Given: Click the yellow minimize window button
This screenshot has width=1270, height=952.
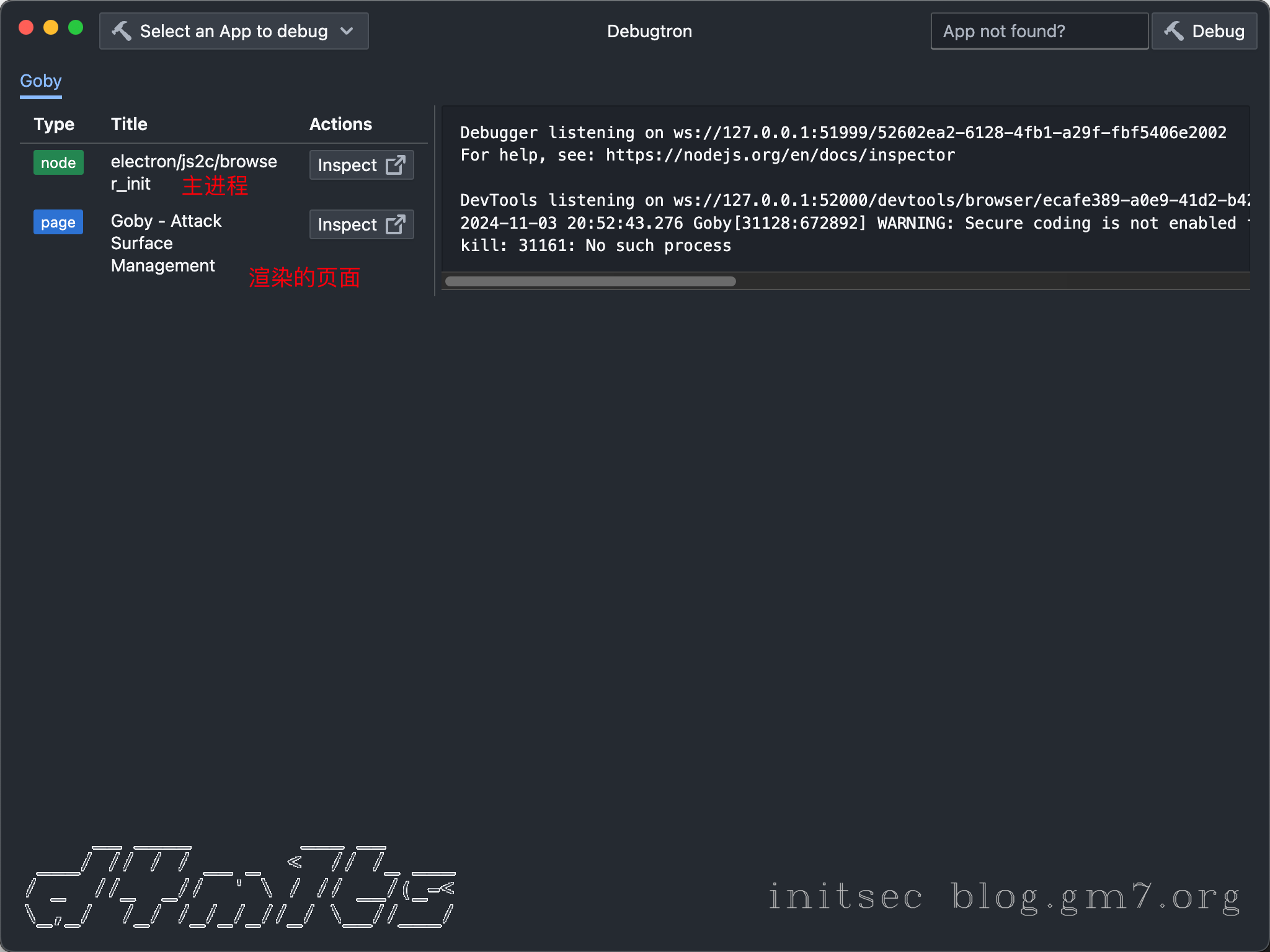Looking at the screenshot, I should pyautogui.click(x=51, y=28).
